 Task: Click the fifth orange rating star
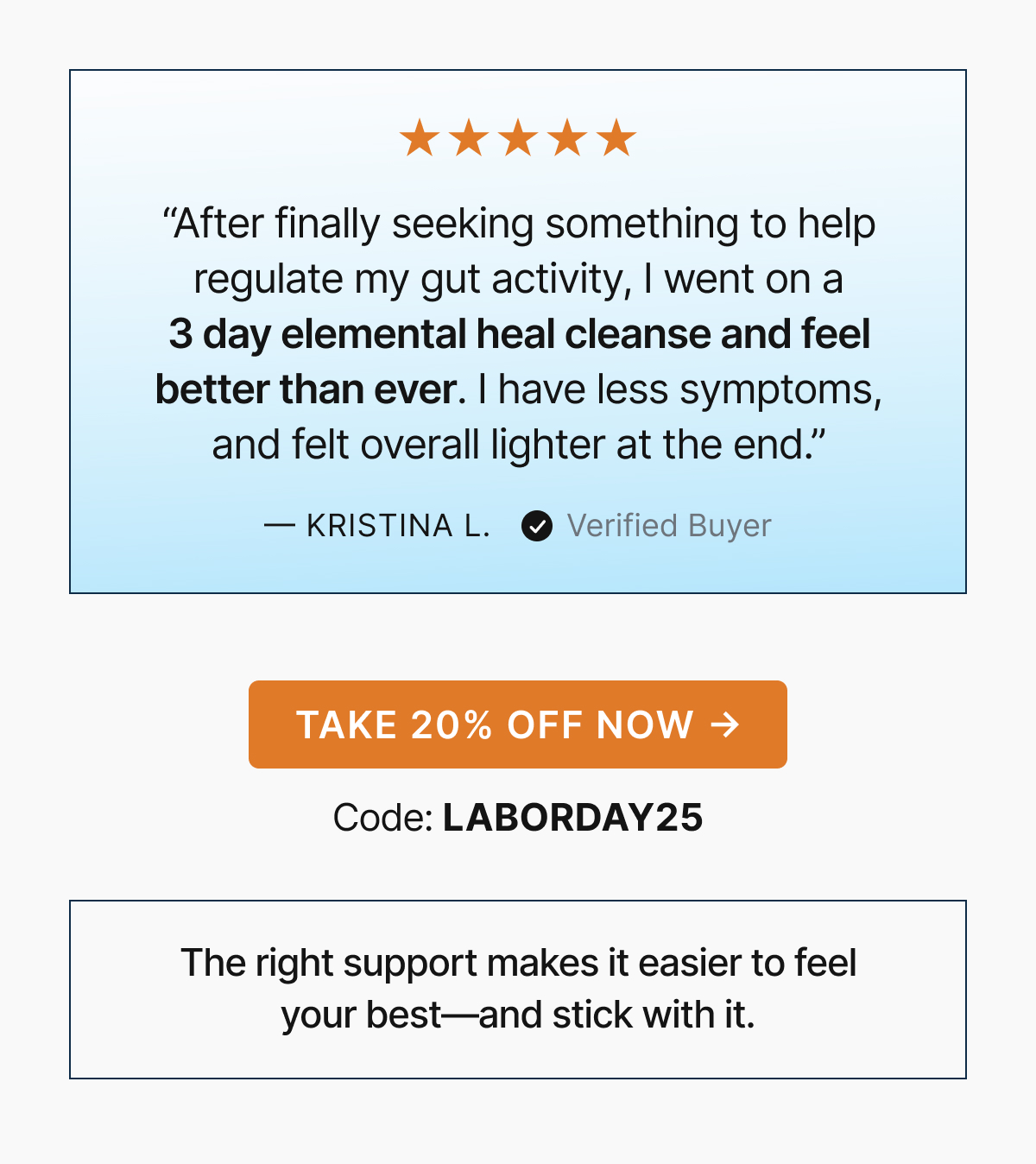pyautogui.click(x=616, y=138)
